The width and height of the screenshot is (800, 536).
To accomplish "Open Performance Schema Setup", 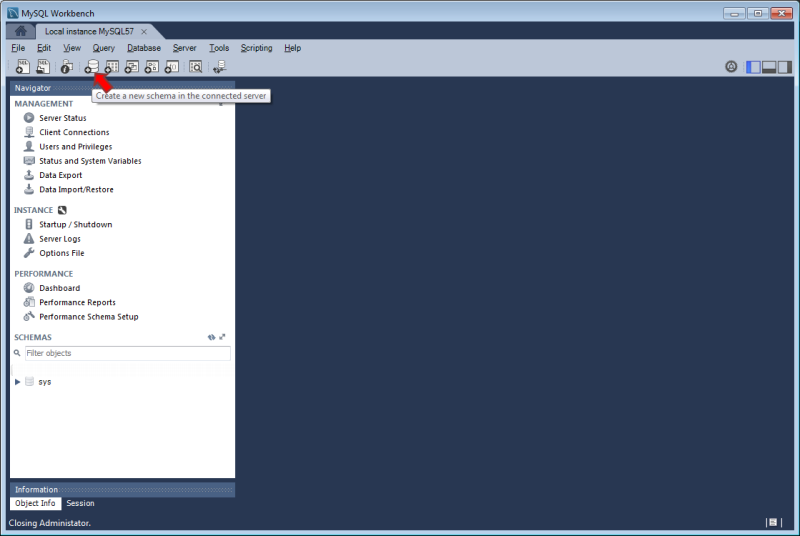I will 89,317.
